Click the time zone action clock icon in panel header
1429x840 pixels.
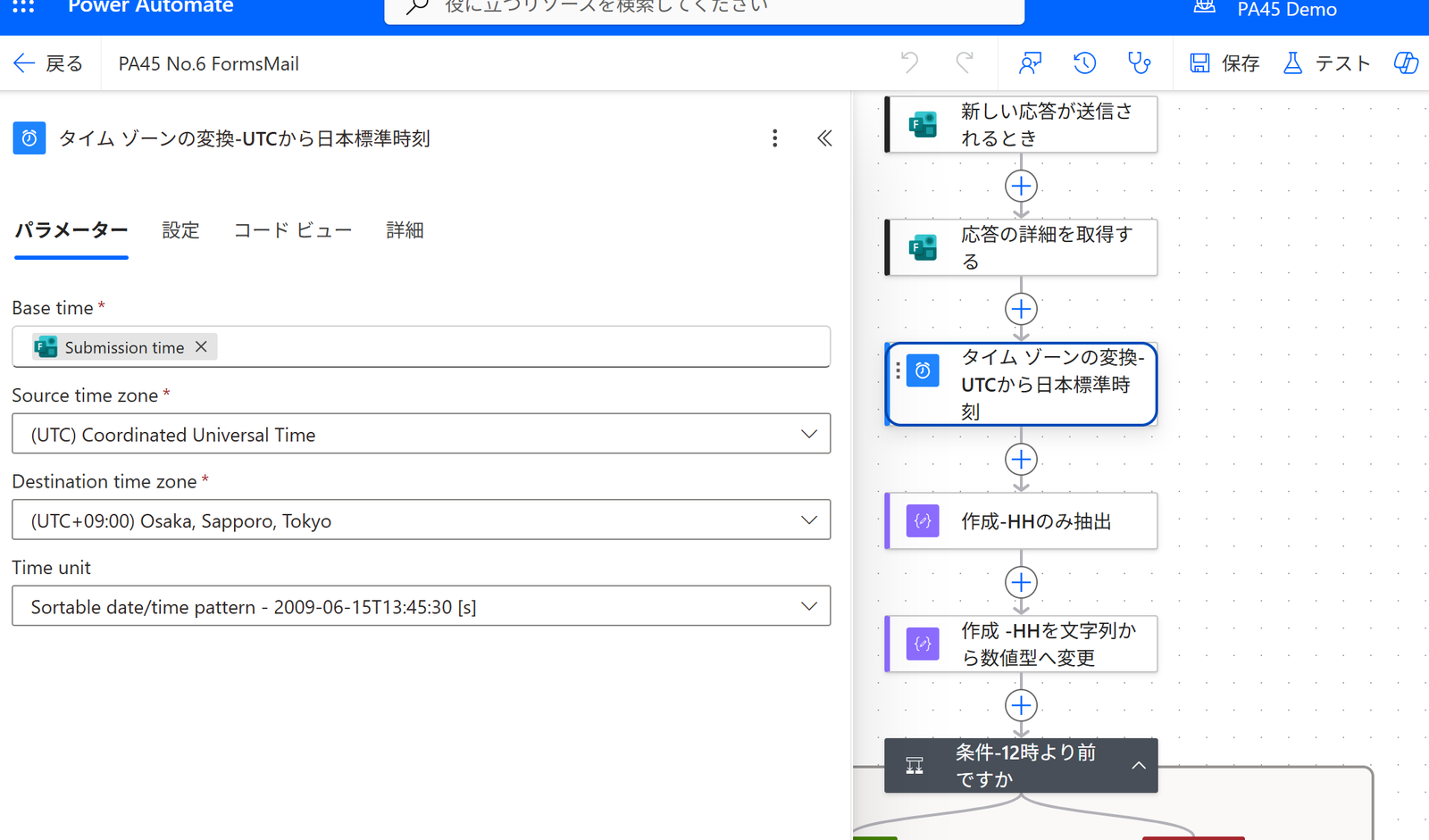29,138
